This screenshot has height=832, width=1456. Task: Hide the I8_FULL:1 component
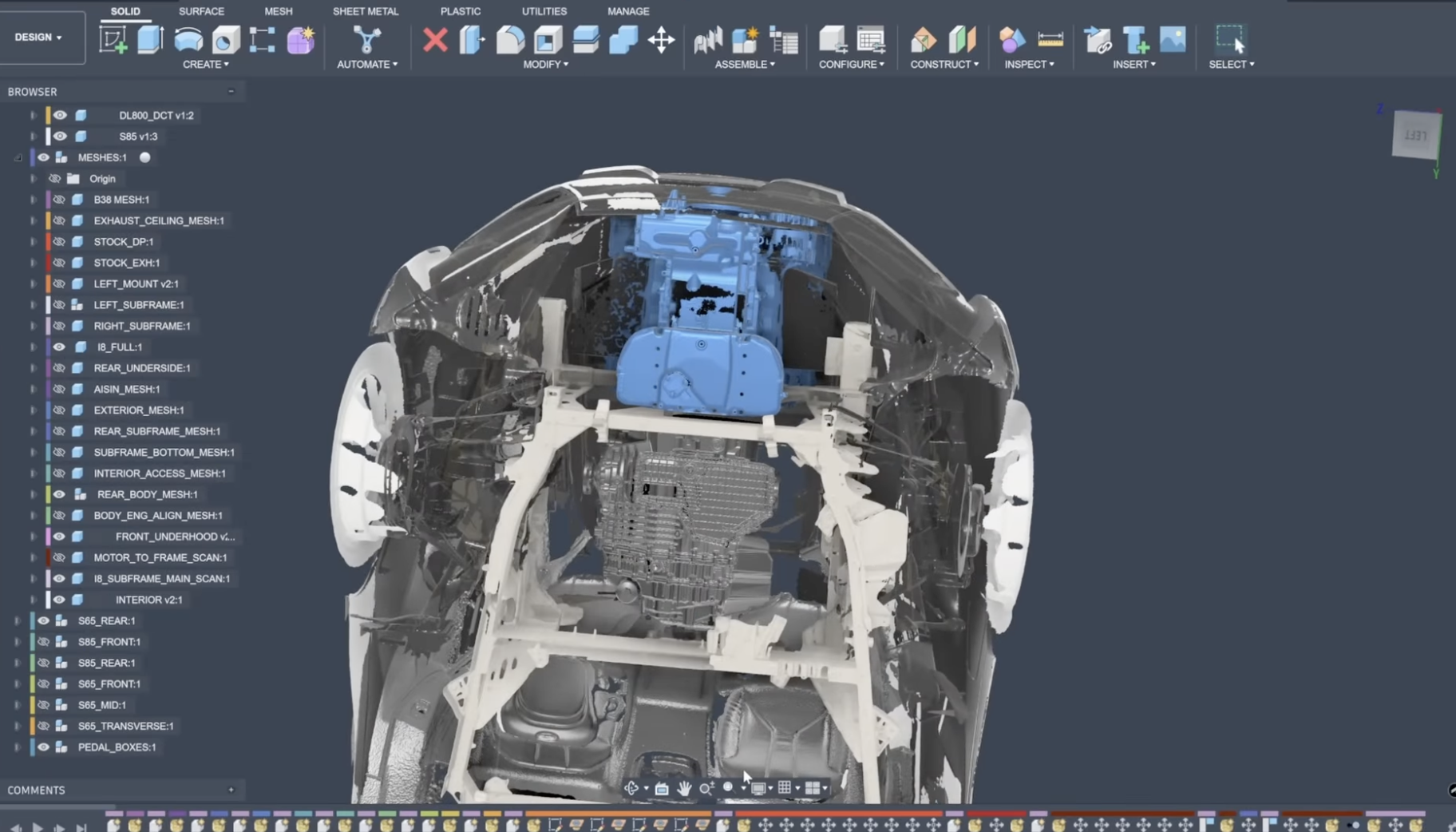pos(59,347)
